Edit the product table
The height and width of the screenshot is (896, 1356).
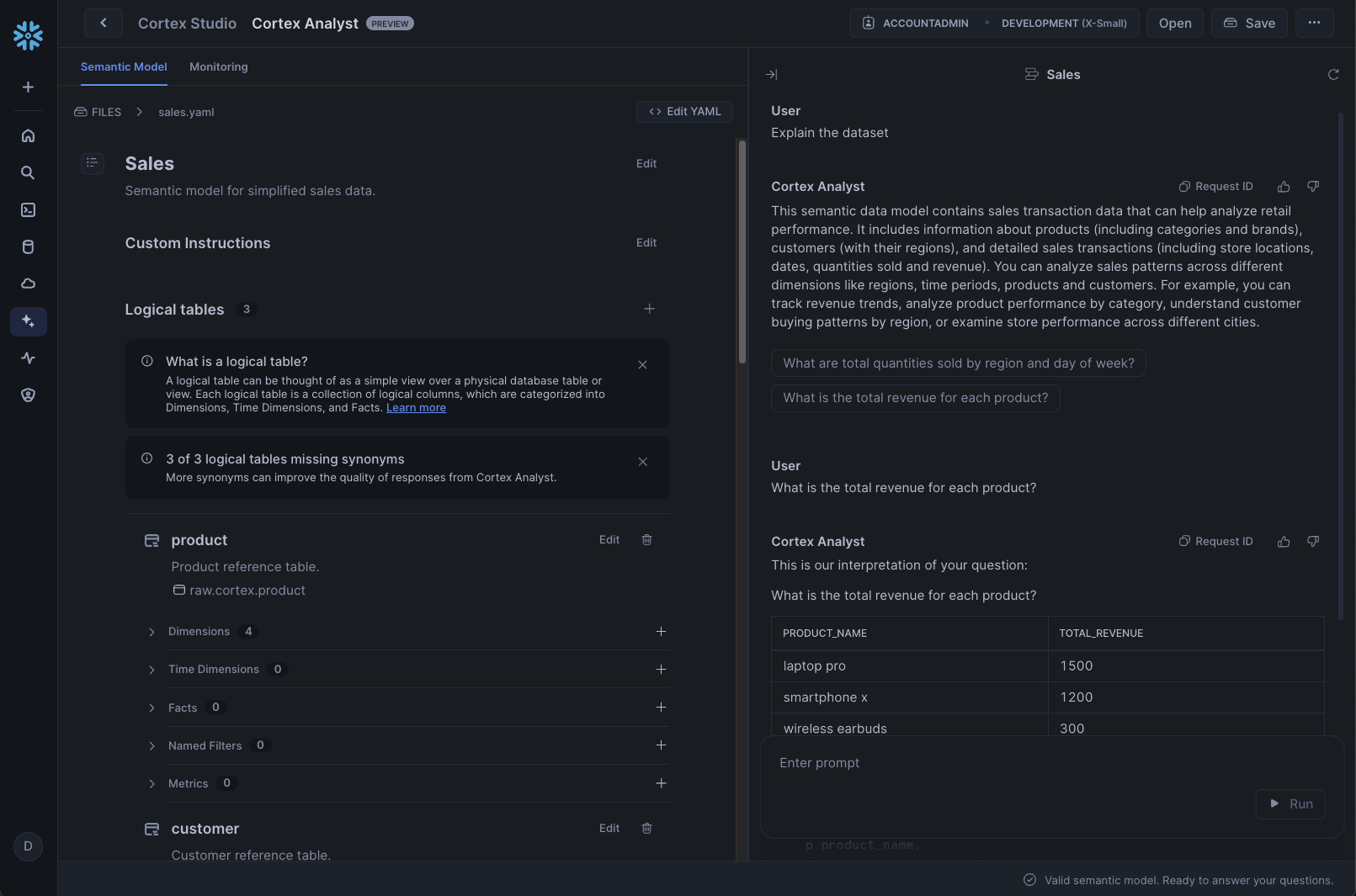pos(609,540)
